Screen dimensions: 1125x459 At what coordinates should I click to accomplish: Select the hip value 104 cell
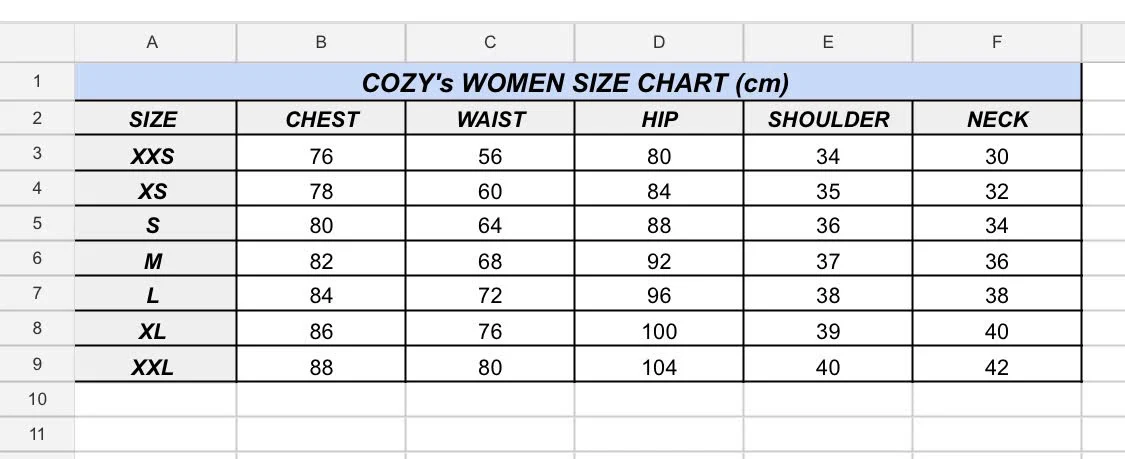(x=659, y=367)
